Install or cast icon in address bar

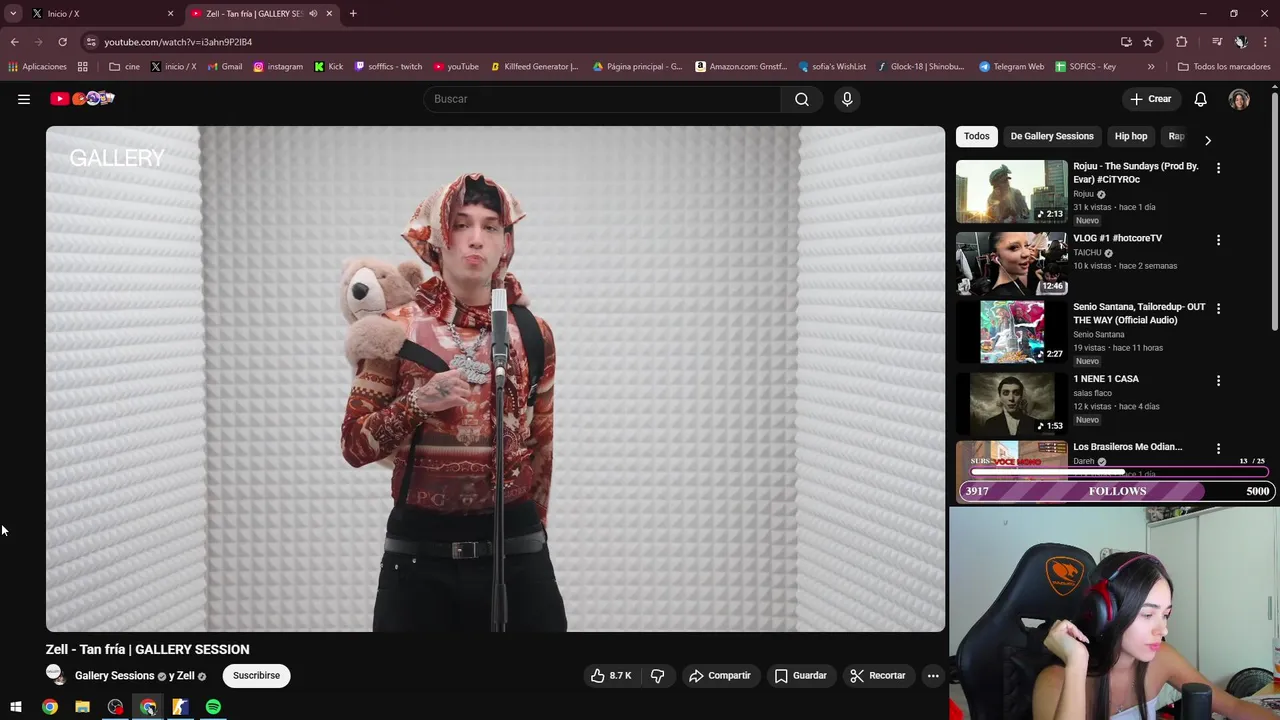tap(1126, 42)
